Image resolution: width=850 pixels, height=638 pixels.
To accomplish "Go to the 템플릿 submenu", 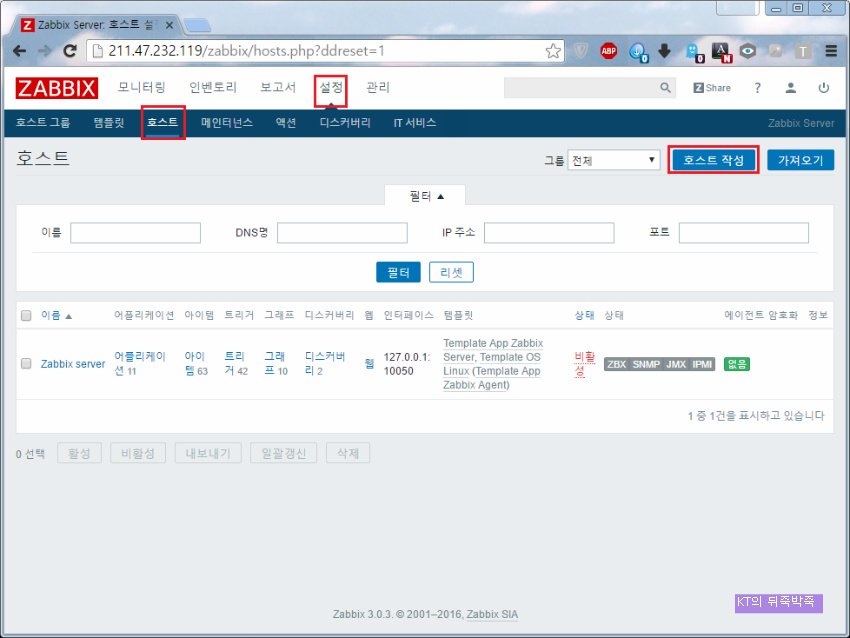I will 109,123.
